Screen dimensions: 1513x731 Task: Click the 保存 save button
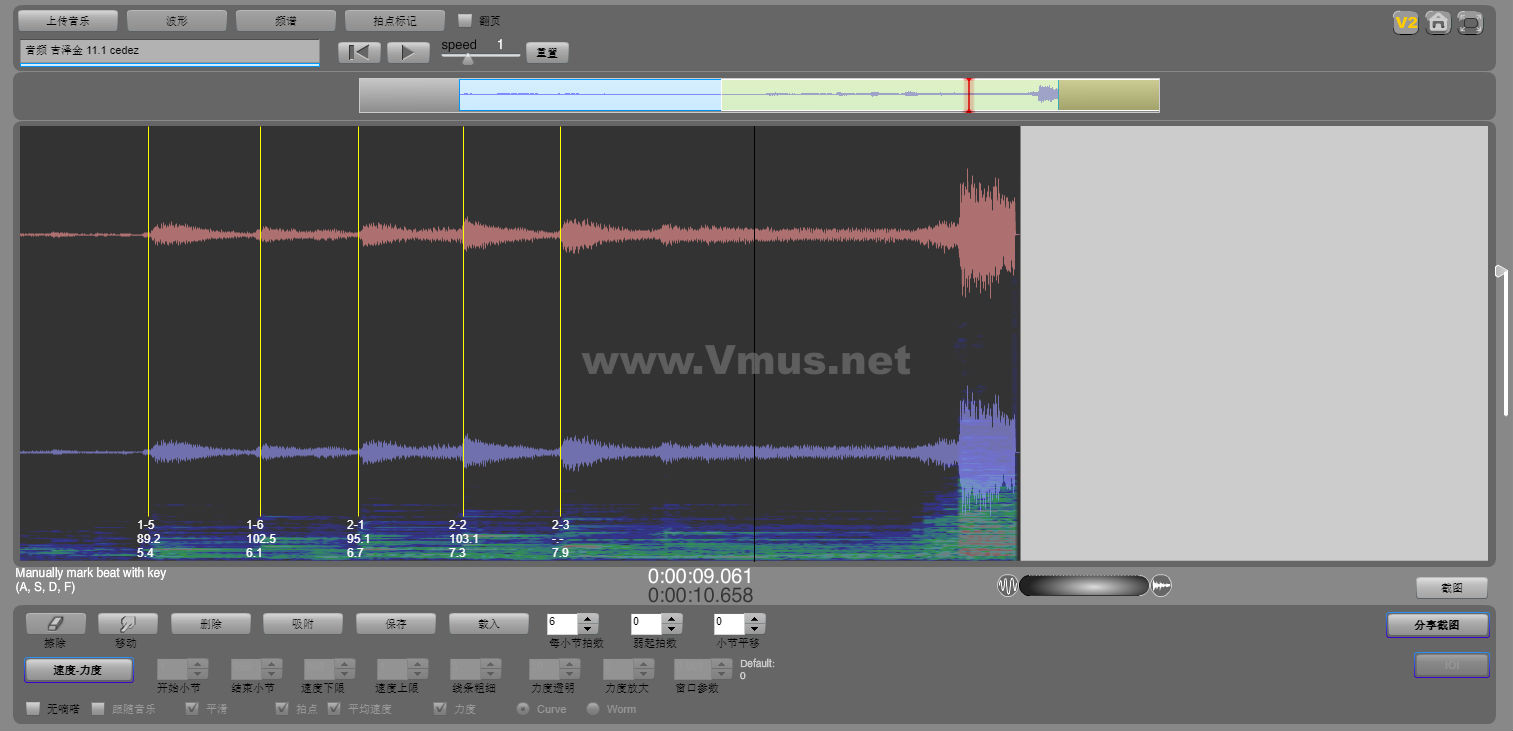point(396,624)
